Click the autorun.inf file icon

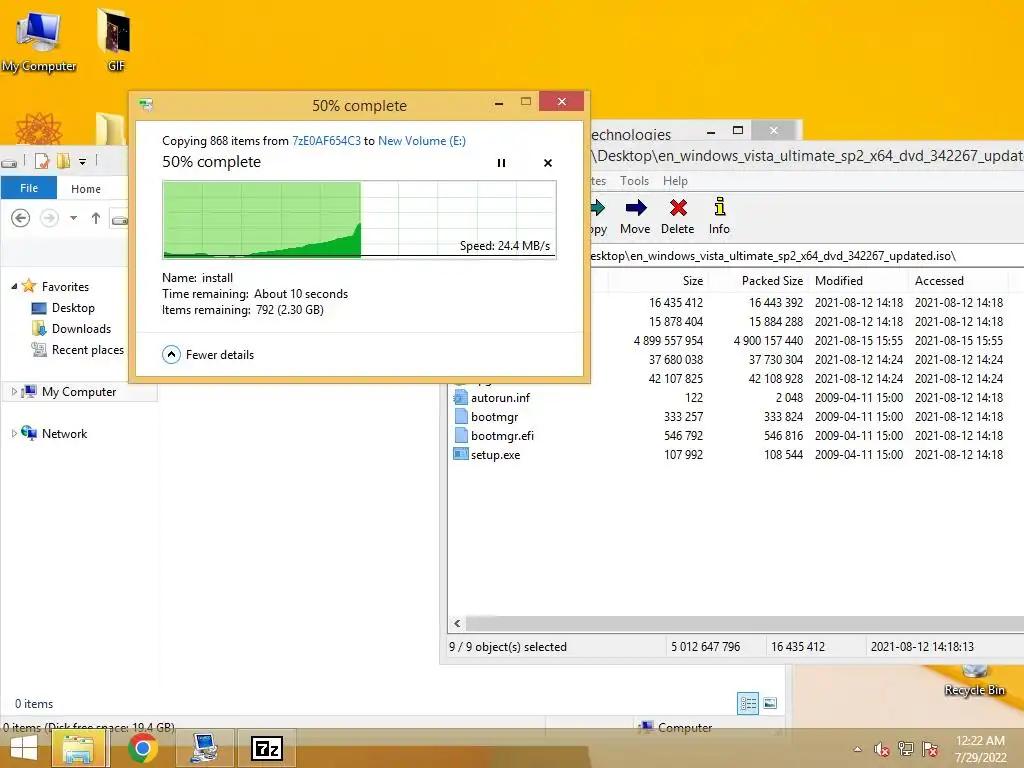point(460,397)
